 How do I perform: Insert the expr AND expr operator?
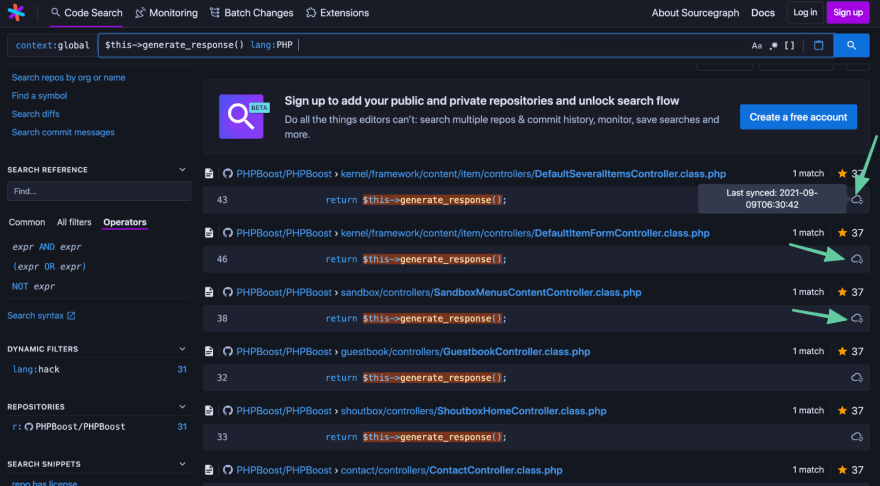click(47, 247)
